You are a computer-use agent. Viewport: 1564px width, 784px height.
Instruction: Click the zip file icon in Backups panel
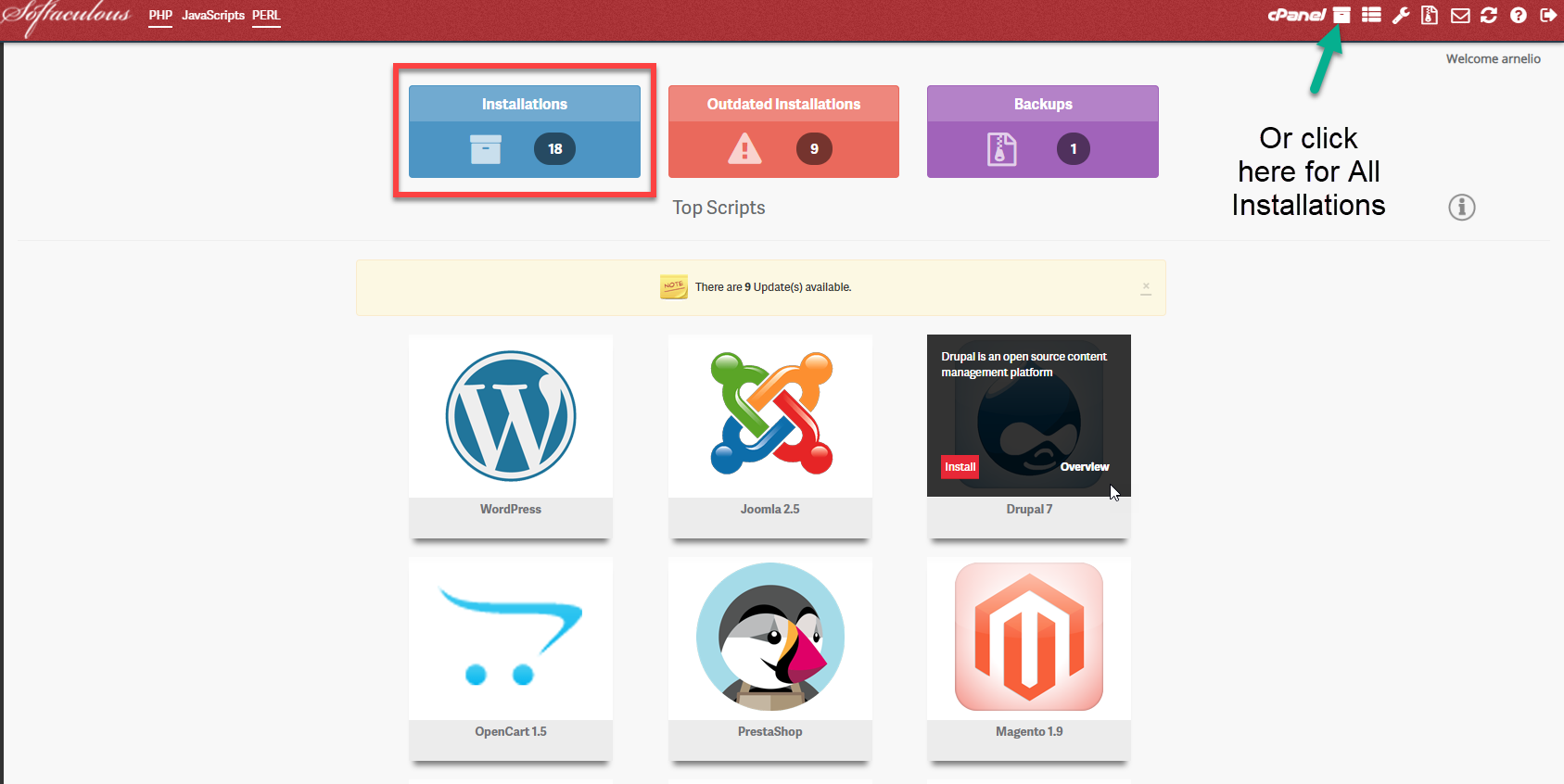point(1001,149)
